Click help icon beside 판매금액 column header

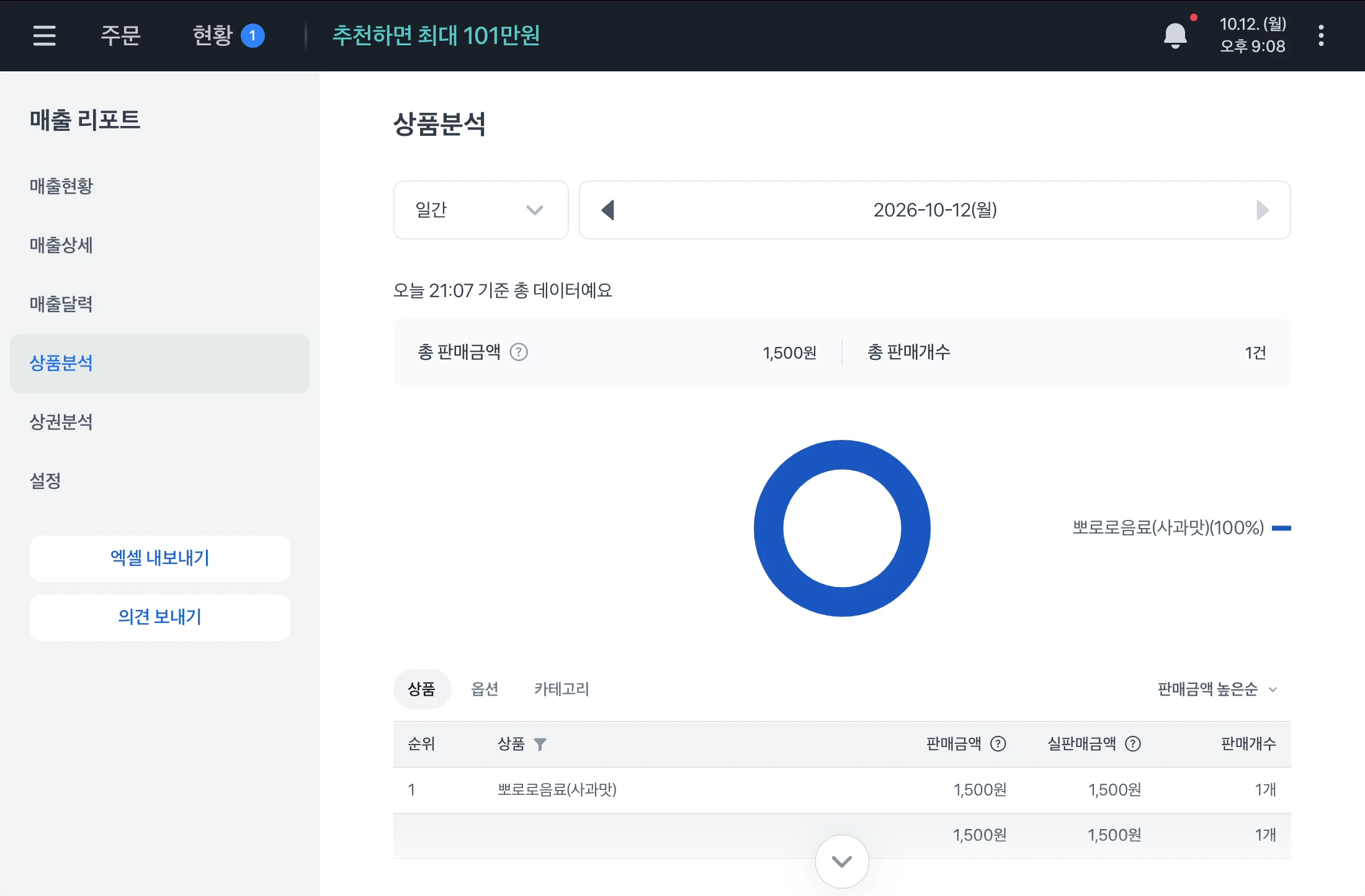click(998, 743)
